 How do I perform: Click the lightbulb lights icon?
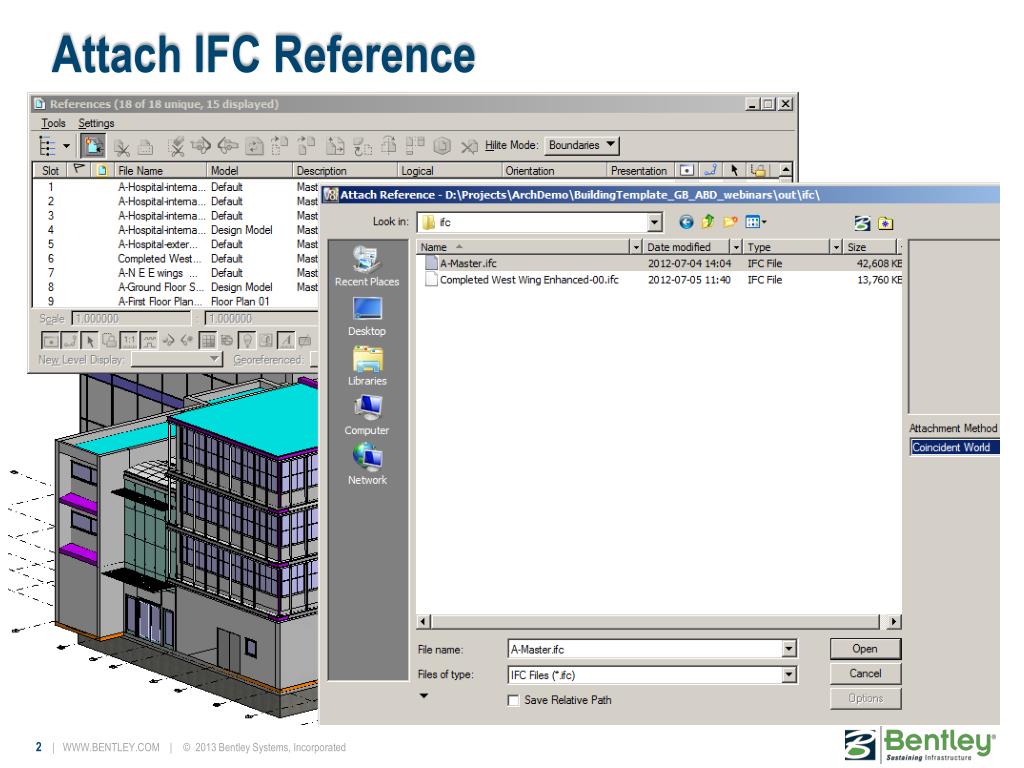247,340
